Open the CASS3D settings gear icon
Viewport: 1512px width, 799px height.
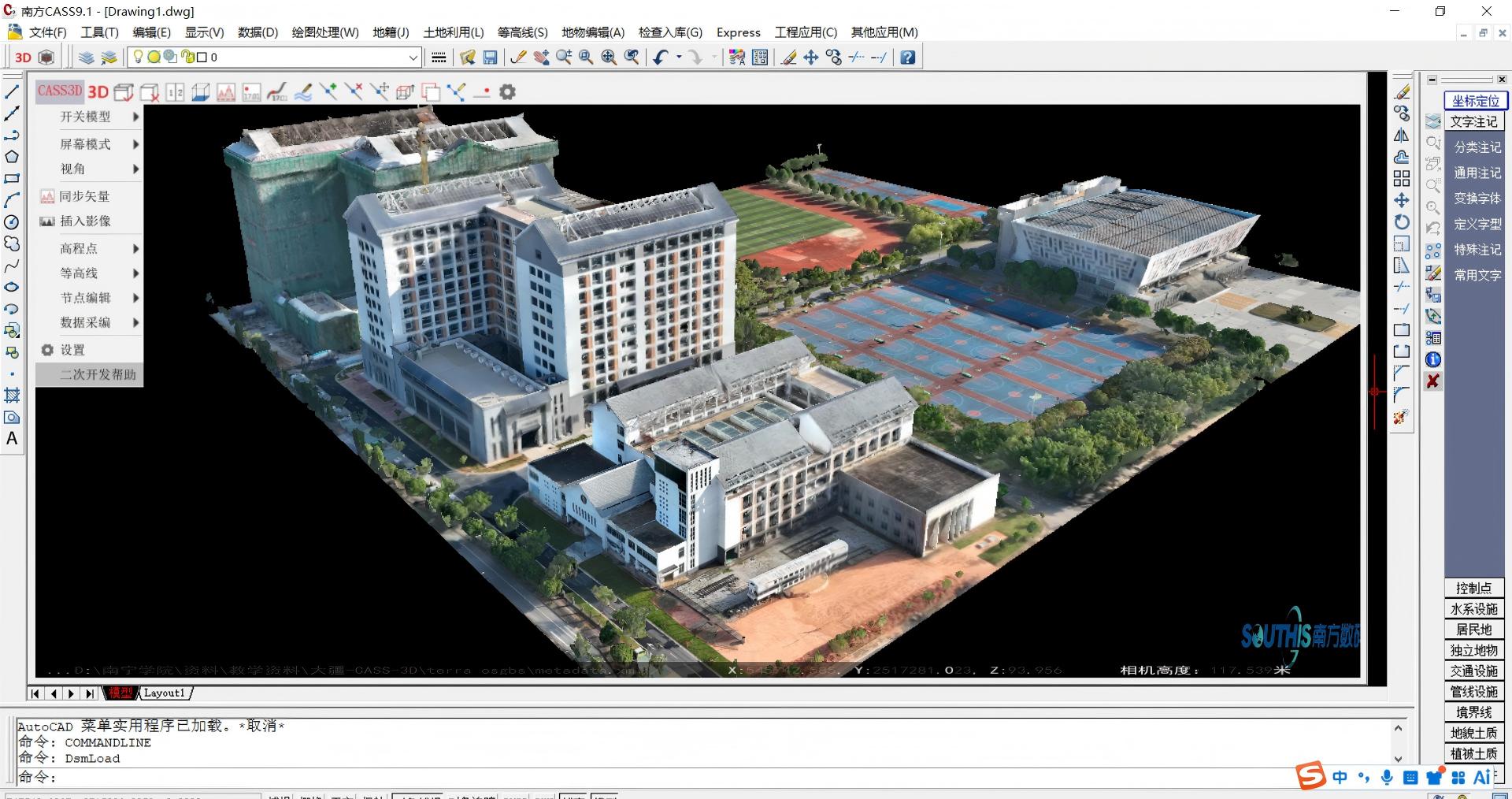click(x=508, y=92)
